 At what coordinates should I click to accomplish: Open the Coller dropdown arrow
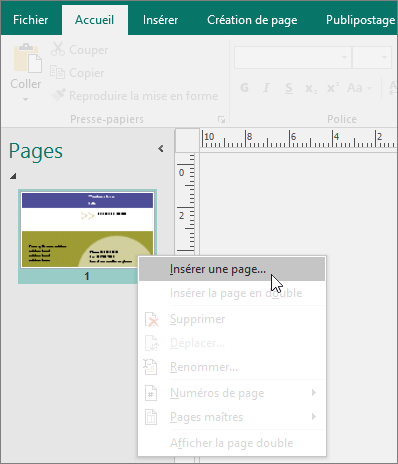(x=26, y=99)
